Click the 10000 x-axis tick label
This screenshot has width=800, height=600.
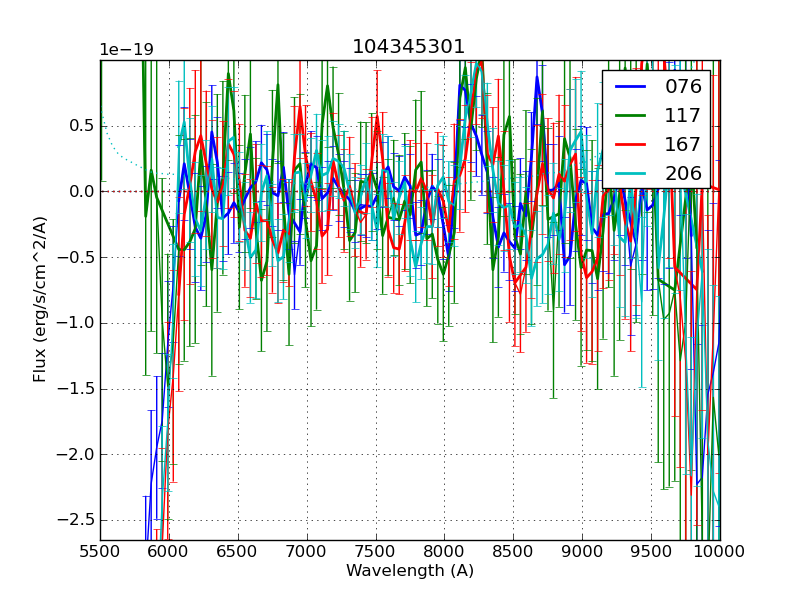pyautogui.click(x=720, y=550)
